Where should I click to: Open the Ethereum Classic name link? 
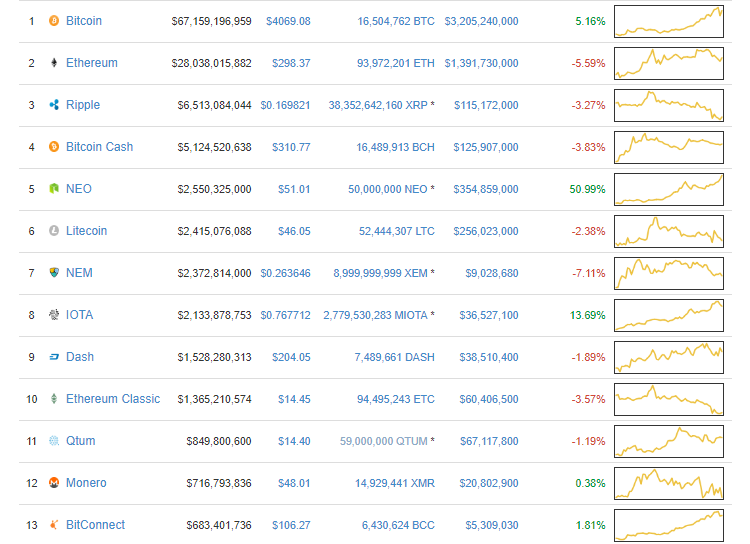(x=112, y=399)
